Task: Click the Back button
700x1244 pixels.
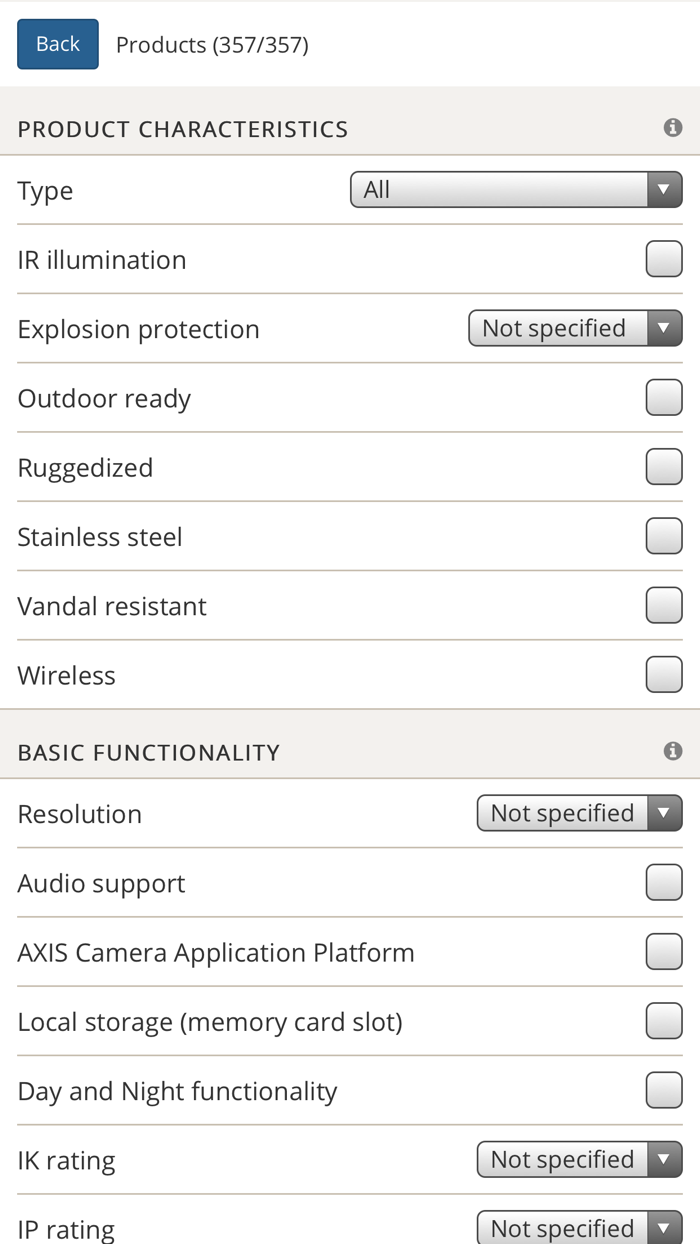Action: click(57, 43)
